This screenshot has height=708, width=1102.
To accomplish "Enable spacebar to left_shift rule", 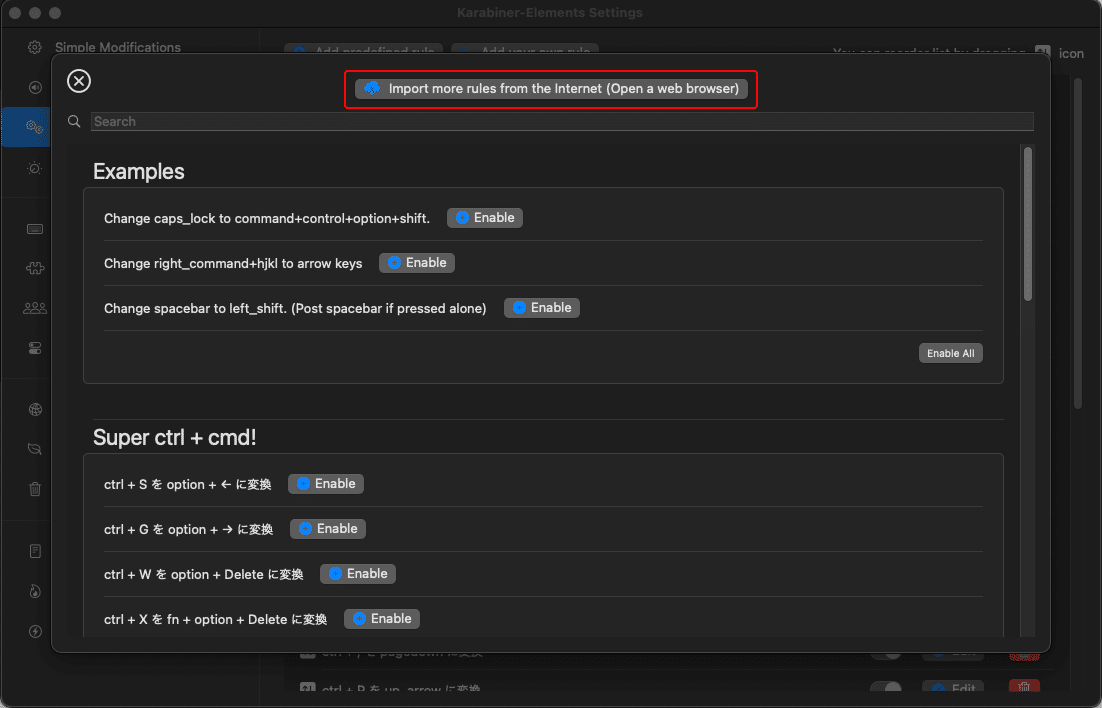I will coord(542,308).
